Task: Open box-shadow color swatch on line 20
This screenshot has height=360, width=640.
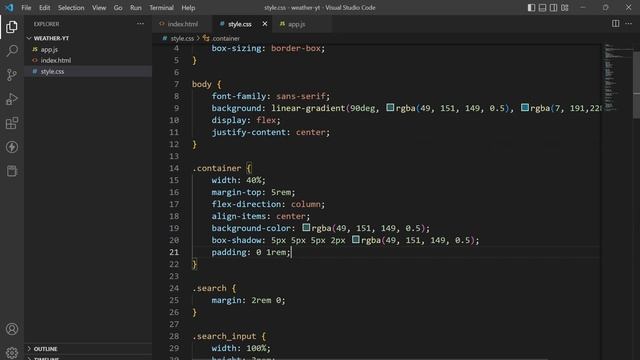Action: click(x=356, y=239)
